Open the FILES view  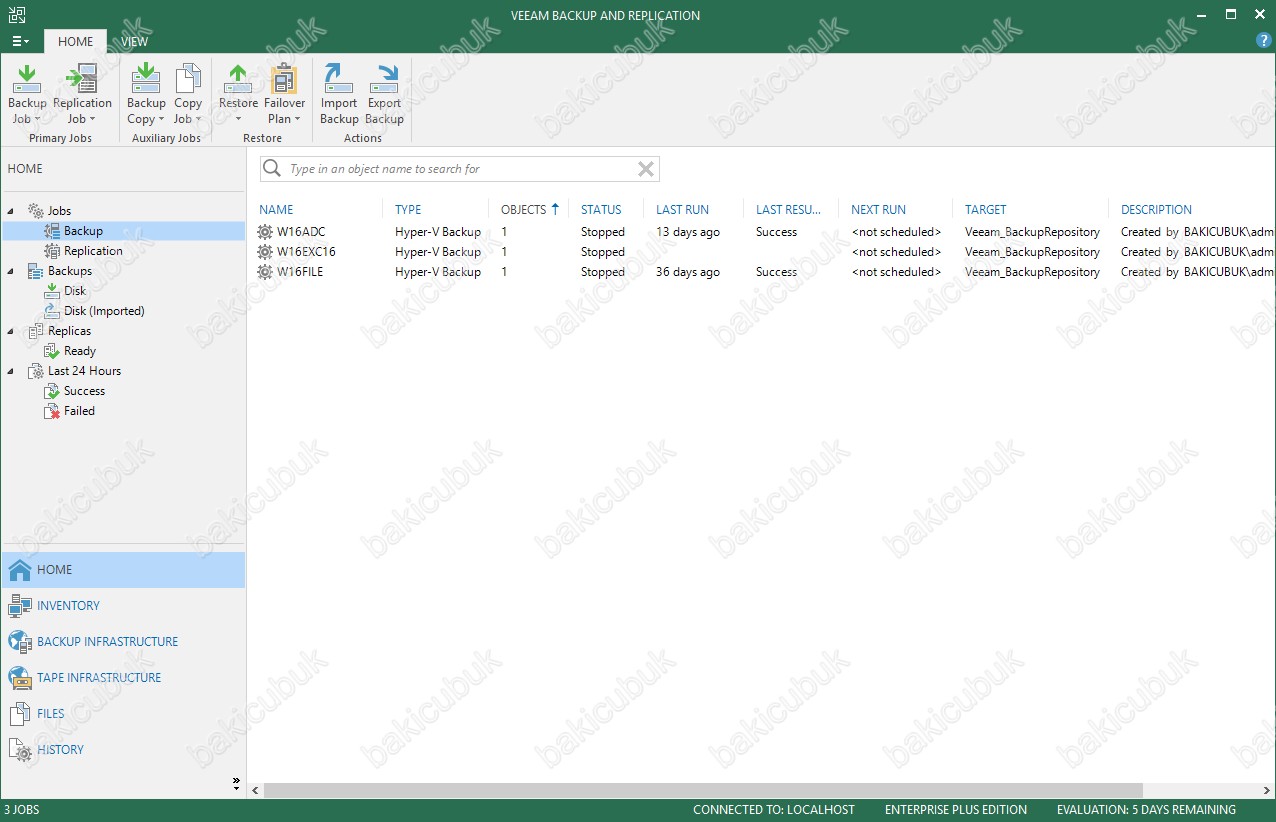(x=51, y=713)
